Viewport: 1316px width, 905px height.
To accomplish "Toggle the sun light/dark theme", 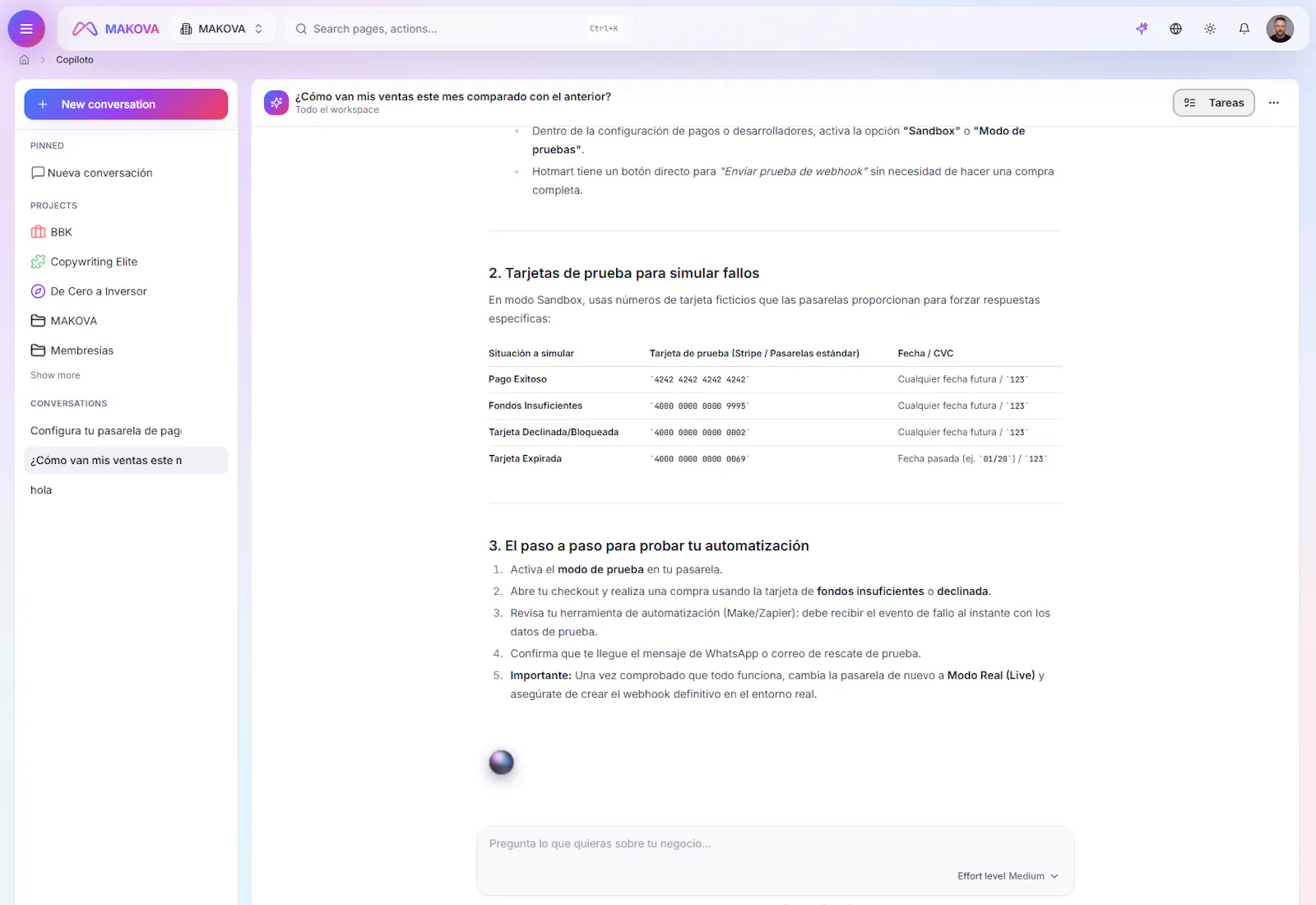I will [x=1210, y=29].
